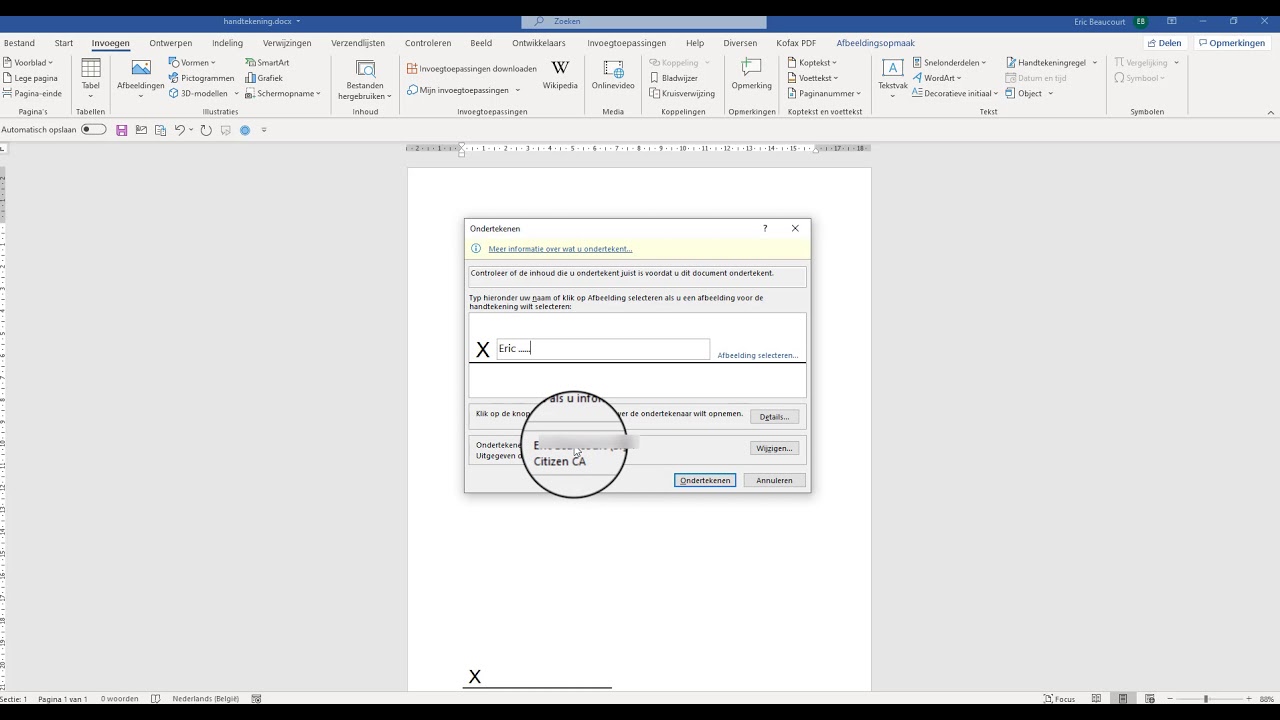1280x720 pixels.
Task: Add a Bladwijzer bookmark
Action: tap(674, 78)
